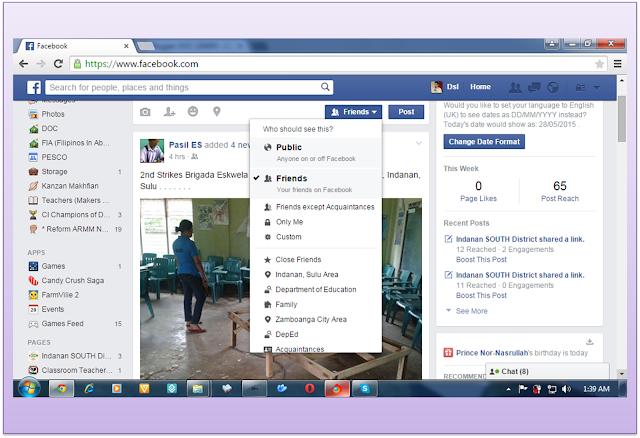Open the account menu arrow in the header
Image resolution: width=640 pixels, height=438 pixels.
coord(596,87)
